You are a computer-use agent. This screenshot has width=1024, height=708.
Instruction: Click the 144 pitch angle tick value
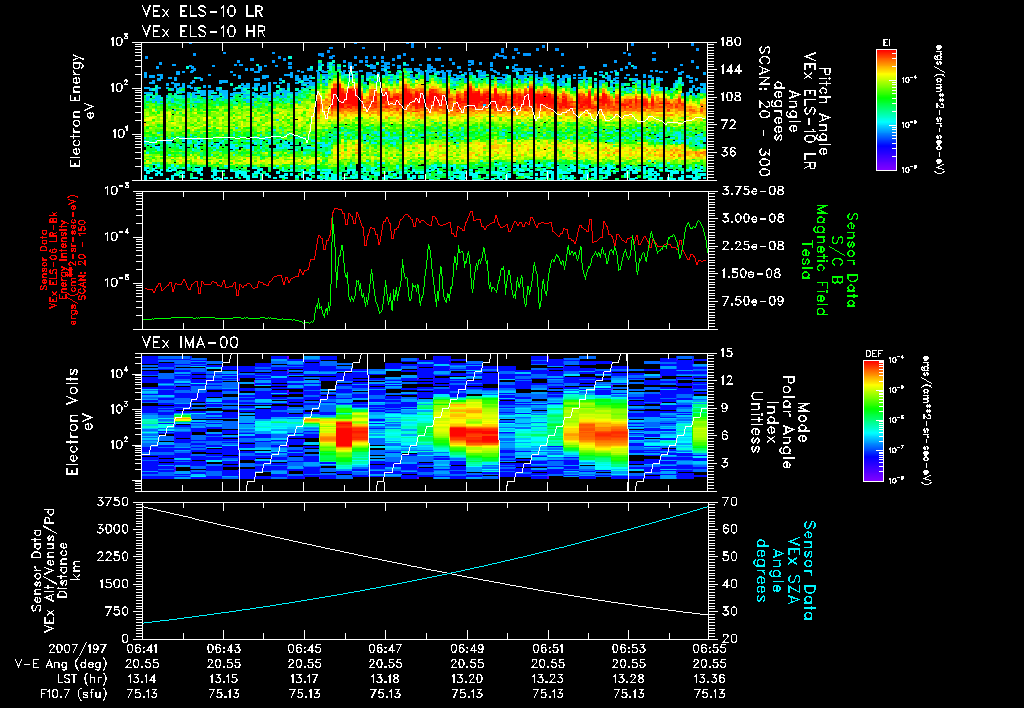pyautogui.click(x=730, y=69)
